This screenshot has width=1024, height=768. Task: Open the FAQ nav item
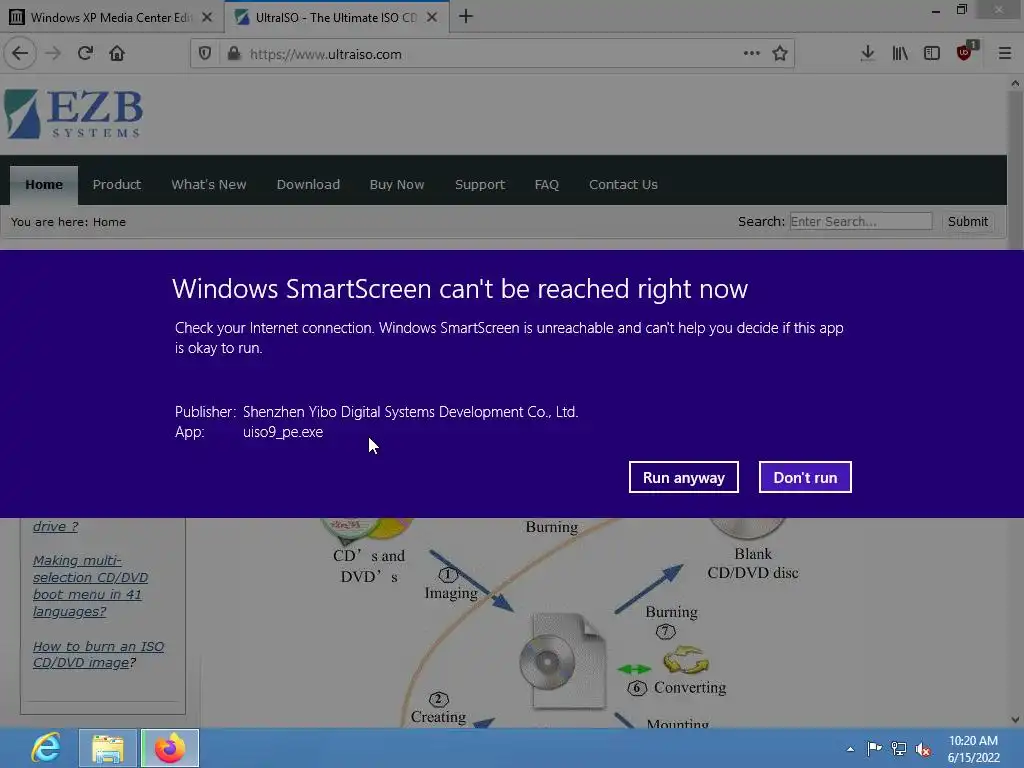point(547,185)
